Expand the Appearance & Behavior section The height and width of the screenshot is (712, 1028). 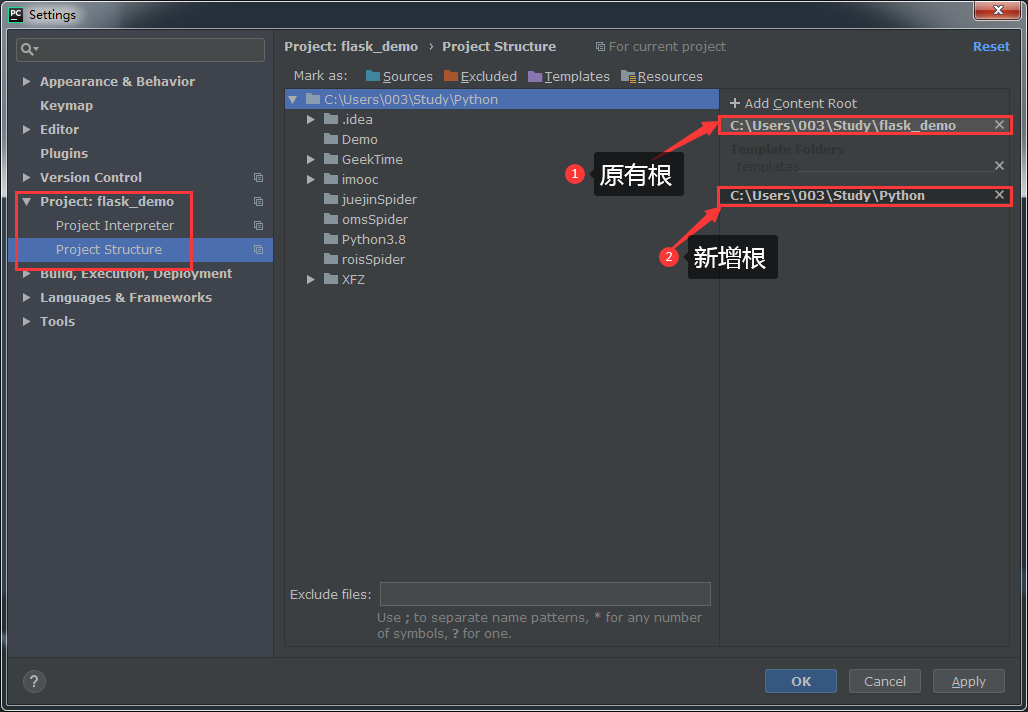click(27, 81)
